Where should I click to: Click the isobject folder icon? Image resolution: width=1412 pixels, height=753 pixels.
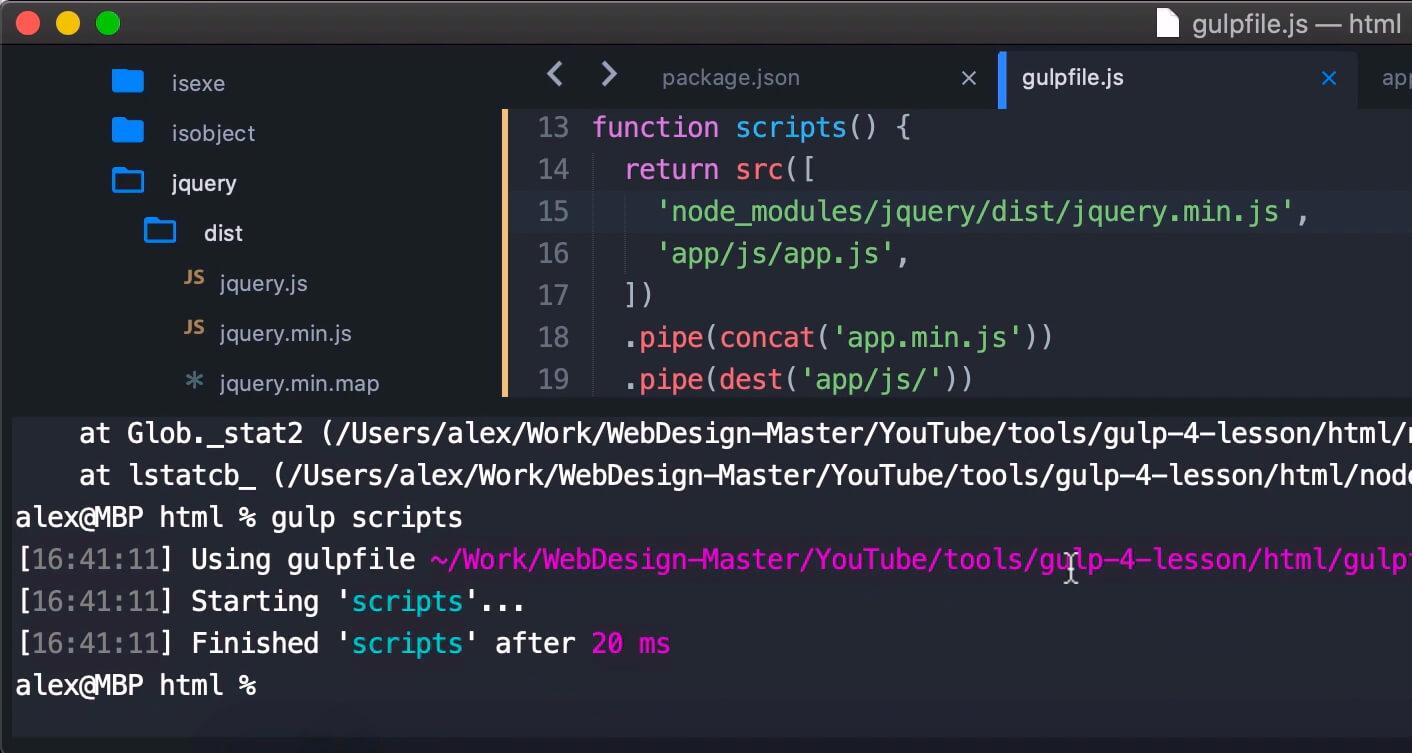[128, 131]
